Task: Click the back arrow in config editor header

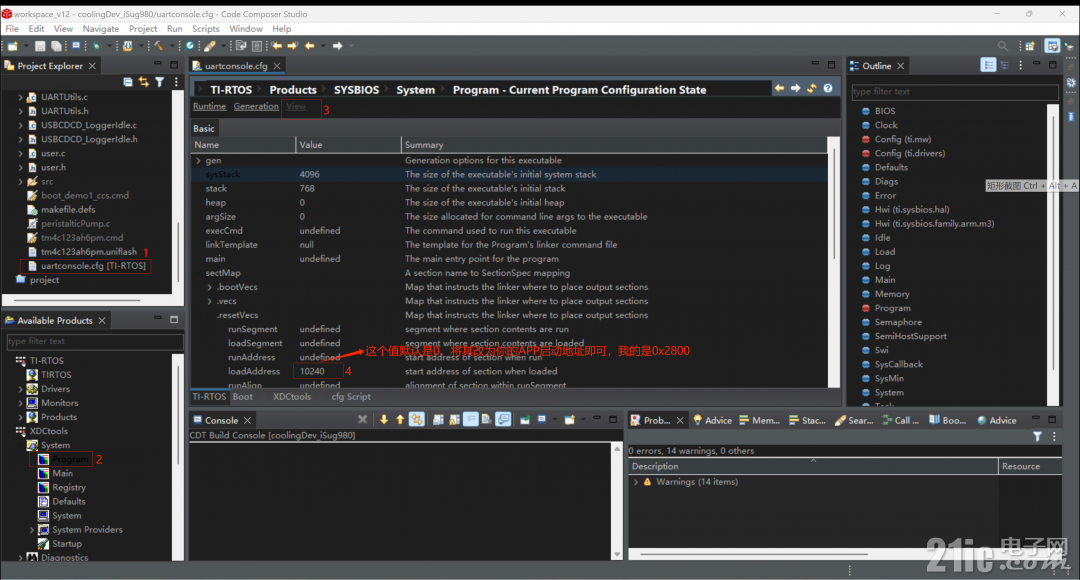Action: click(x=780, y=88)
